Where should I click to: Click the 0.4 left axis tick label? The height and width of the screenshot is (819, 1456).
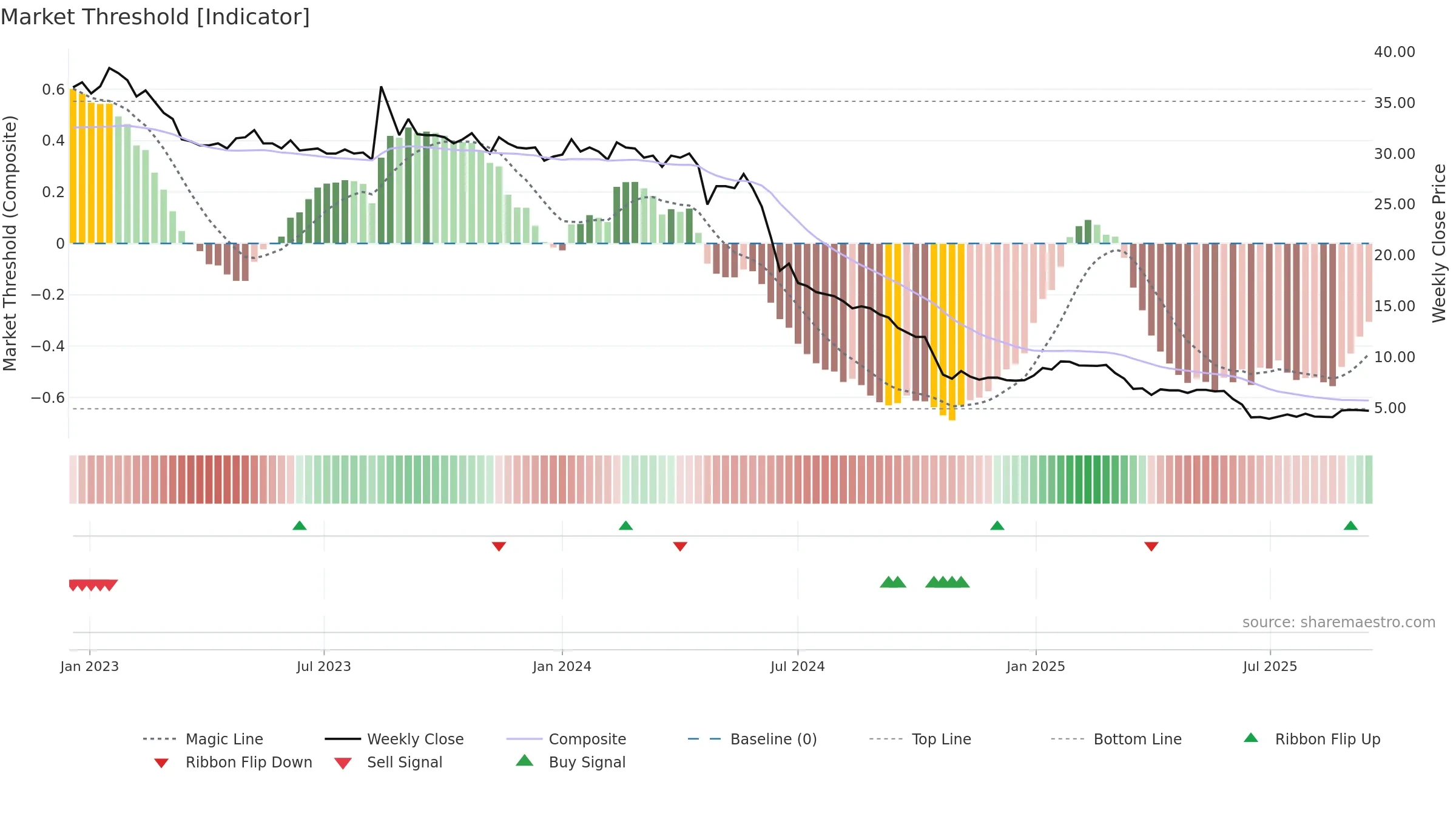coord(53,141)
